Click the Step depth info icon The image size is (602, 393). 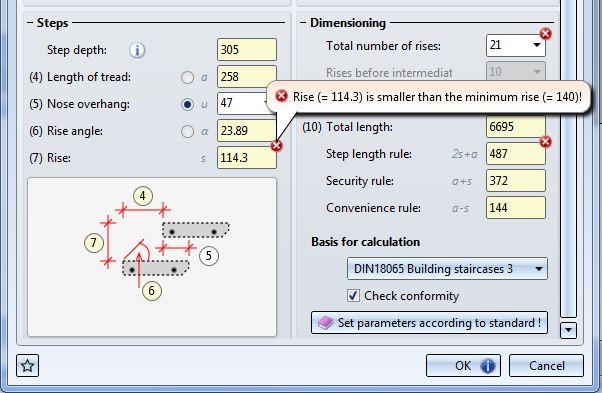tap(137, 50)
